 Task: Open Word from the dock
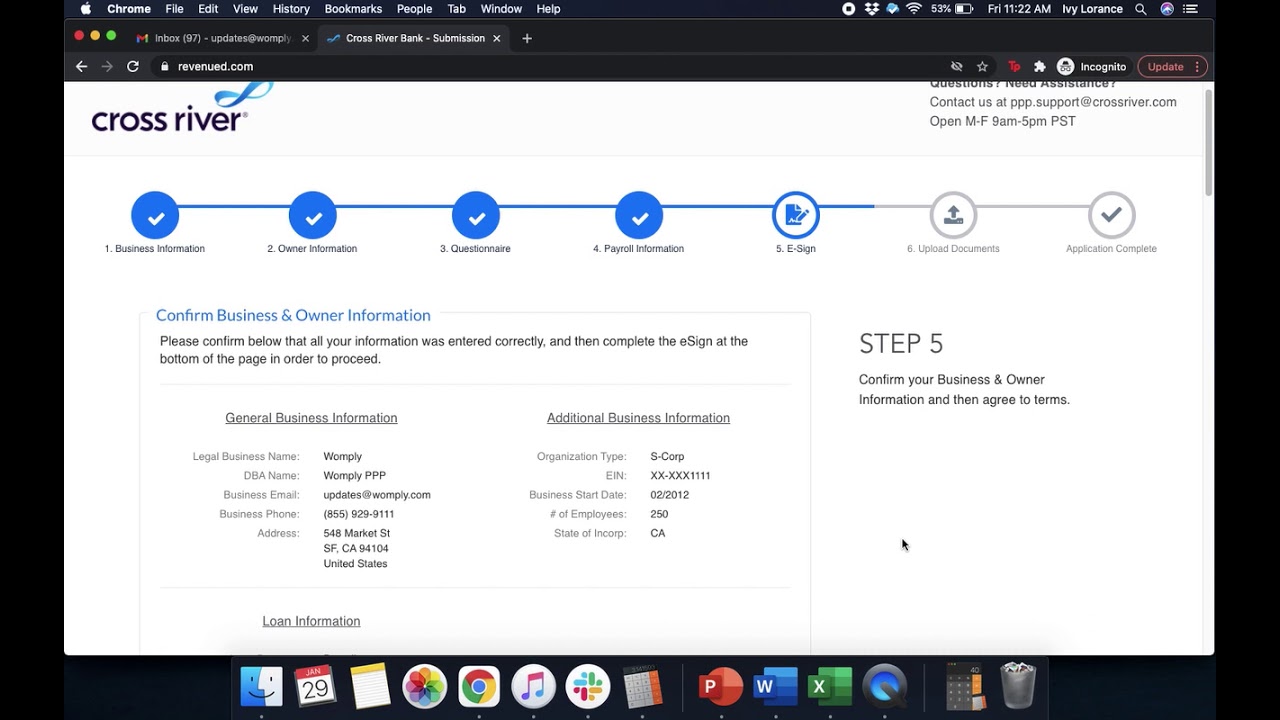tap(776, 687)
